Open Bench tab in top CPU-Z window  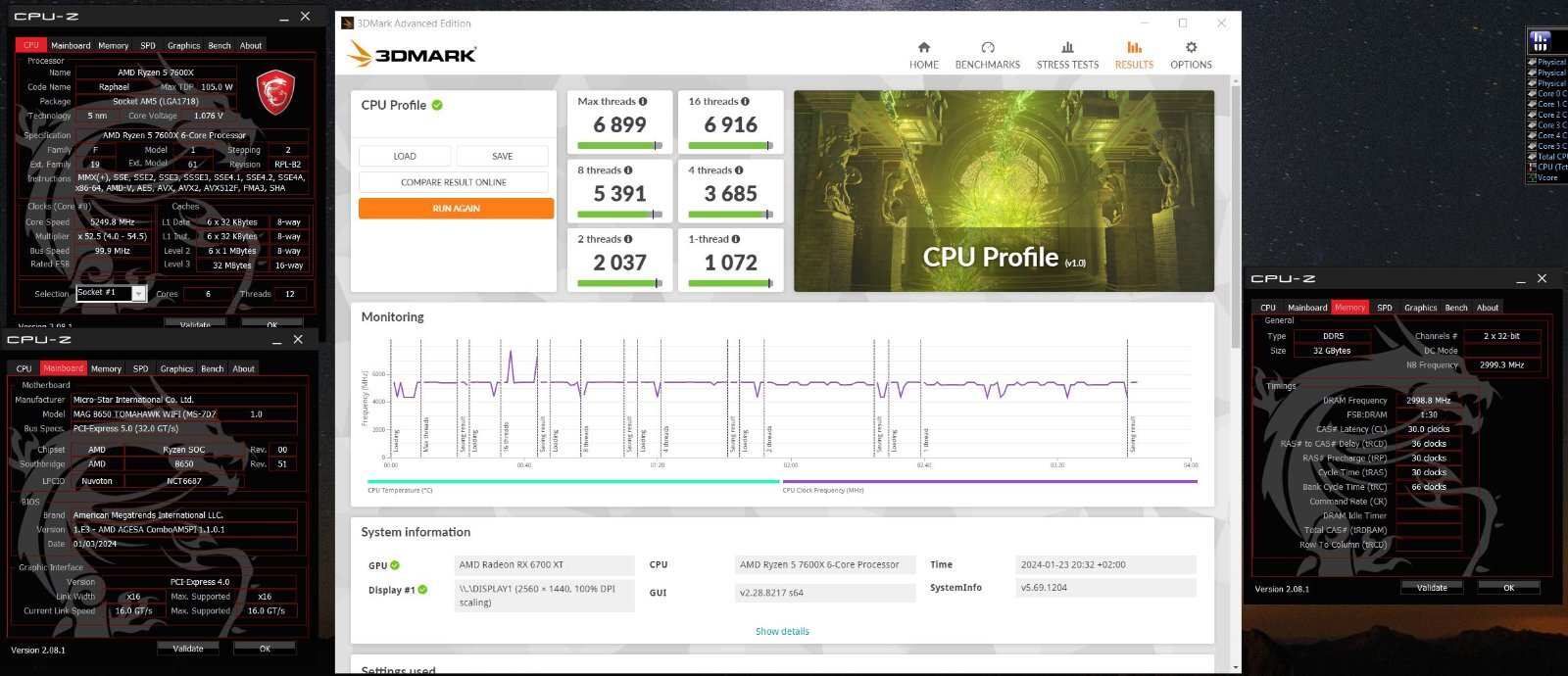[x=220, y=45]
